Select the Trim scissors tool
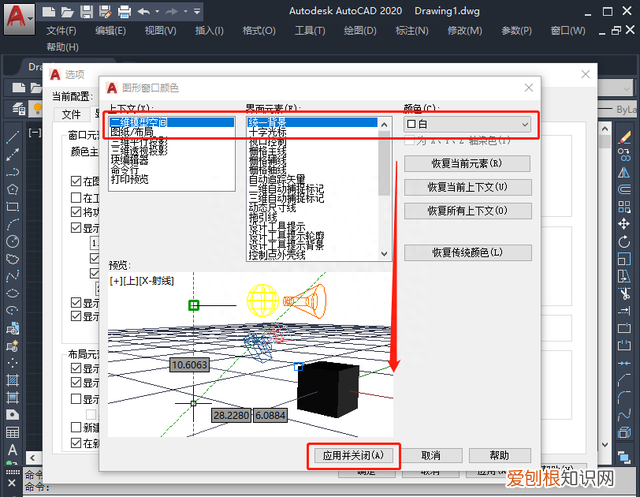640x497 pixels. pyautogui.click(x=624, y=293)
